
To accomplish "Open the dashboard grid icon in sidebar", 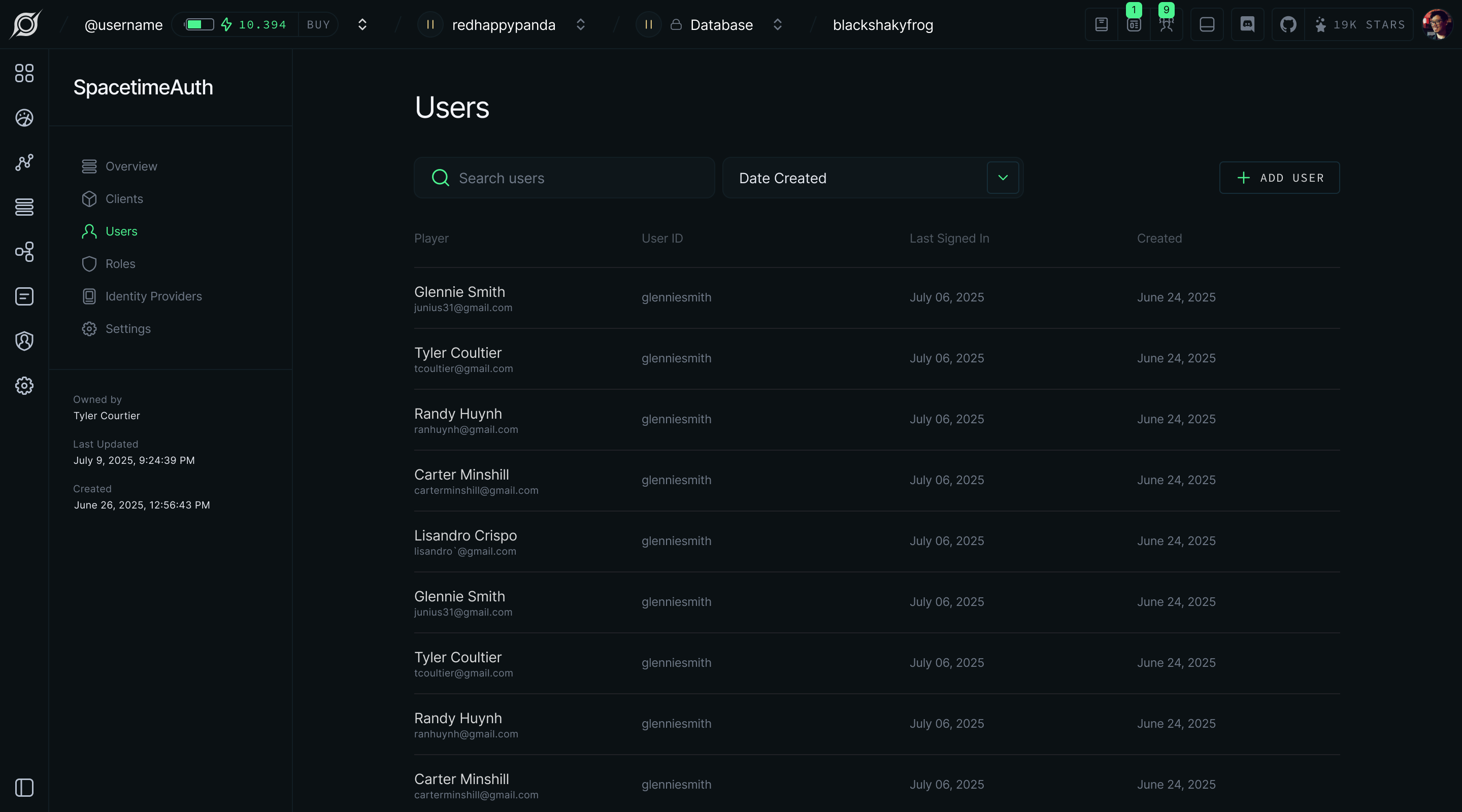I will coord(24,73).
